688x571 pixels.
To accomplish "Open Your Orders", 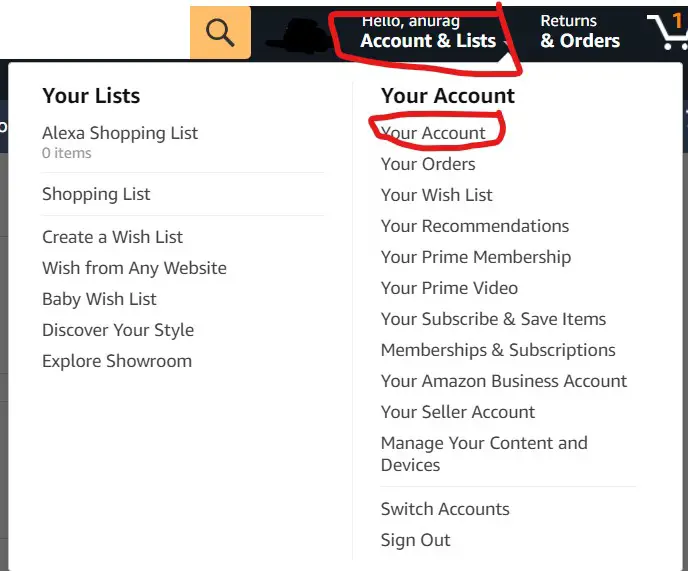I will tap(428, 164).
